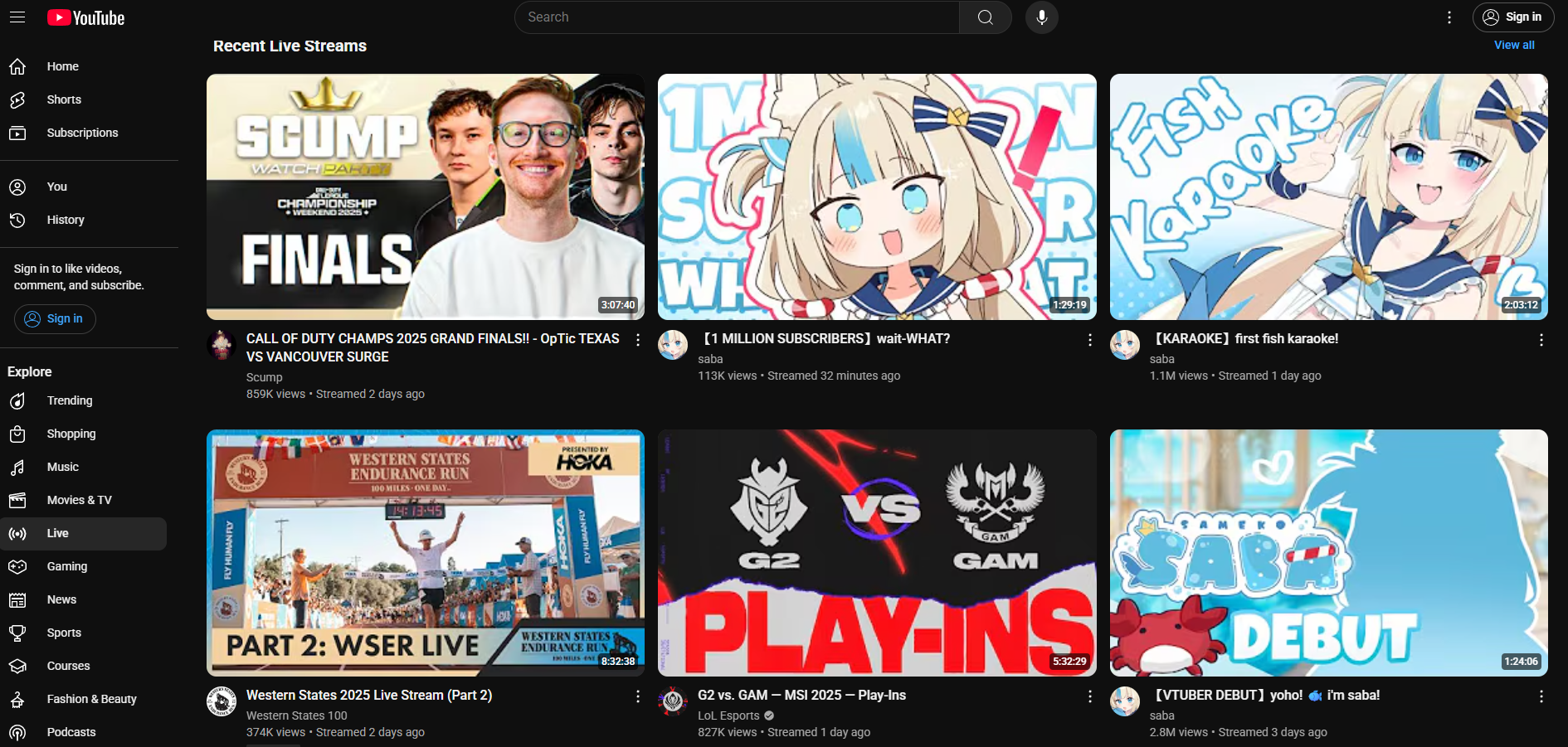Click View all for Recent Live Streams

tap(1514, 46)
